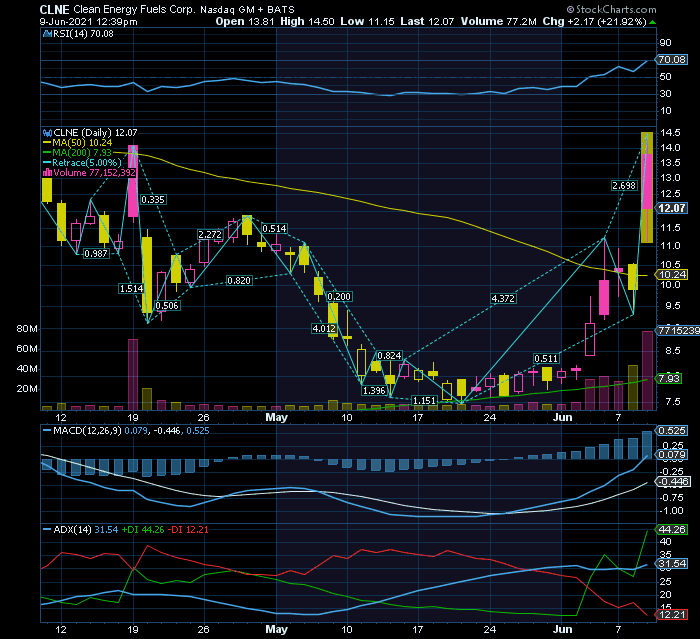Click the 0.511 retracement label

pyautogui.click(x=546, y=359)
